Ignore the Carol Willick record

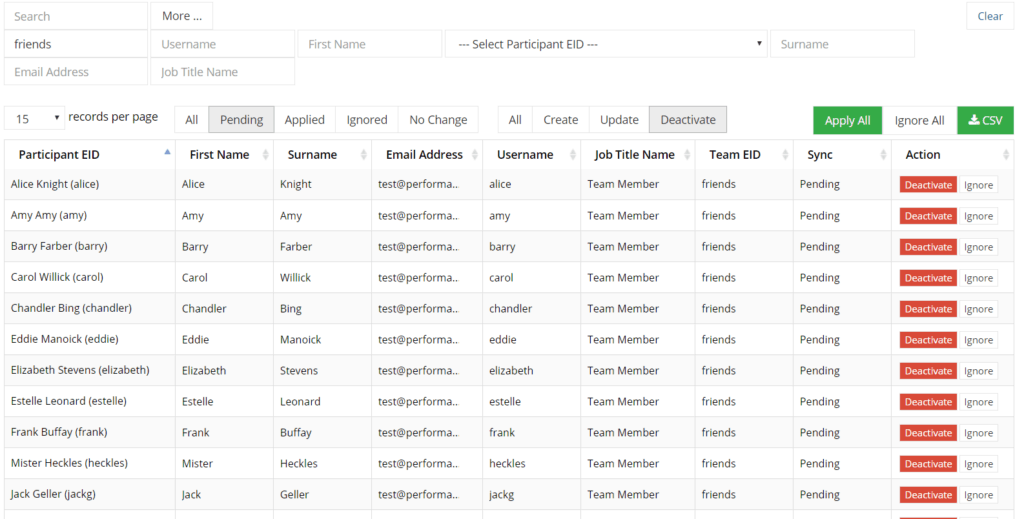click(x=978, y=278)
